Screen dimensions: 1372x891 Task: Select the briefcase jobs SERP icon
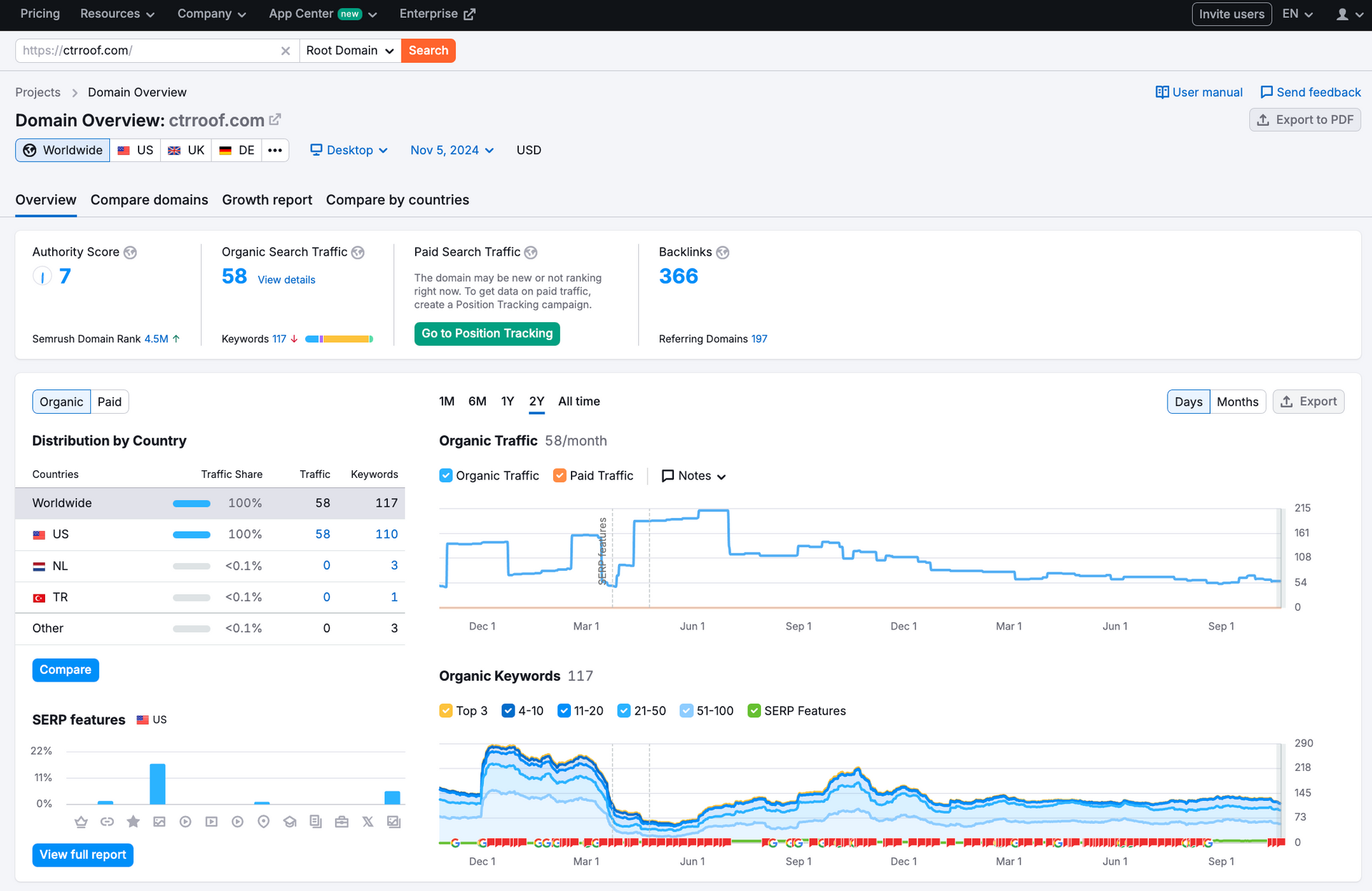click(342, 822)
